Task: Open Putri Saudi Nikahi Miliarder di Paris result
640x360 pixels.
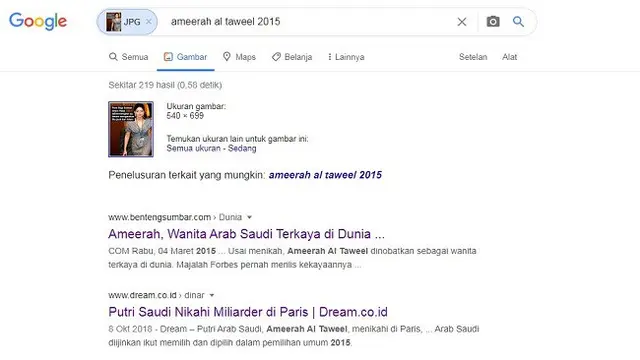Action: [x=248, y=312]
